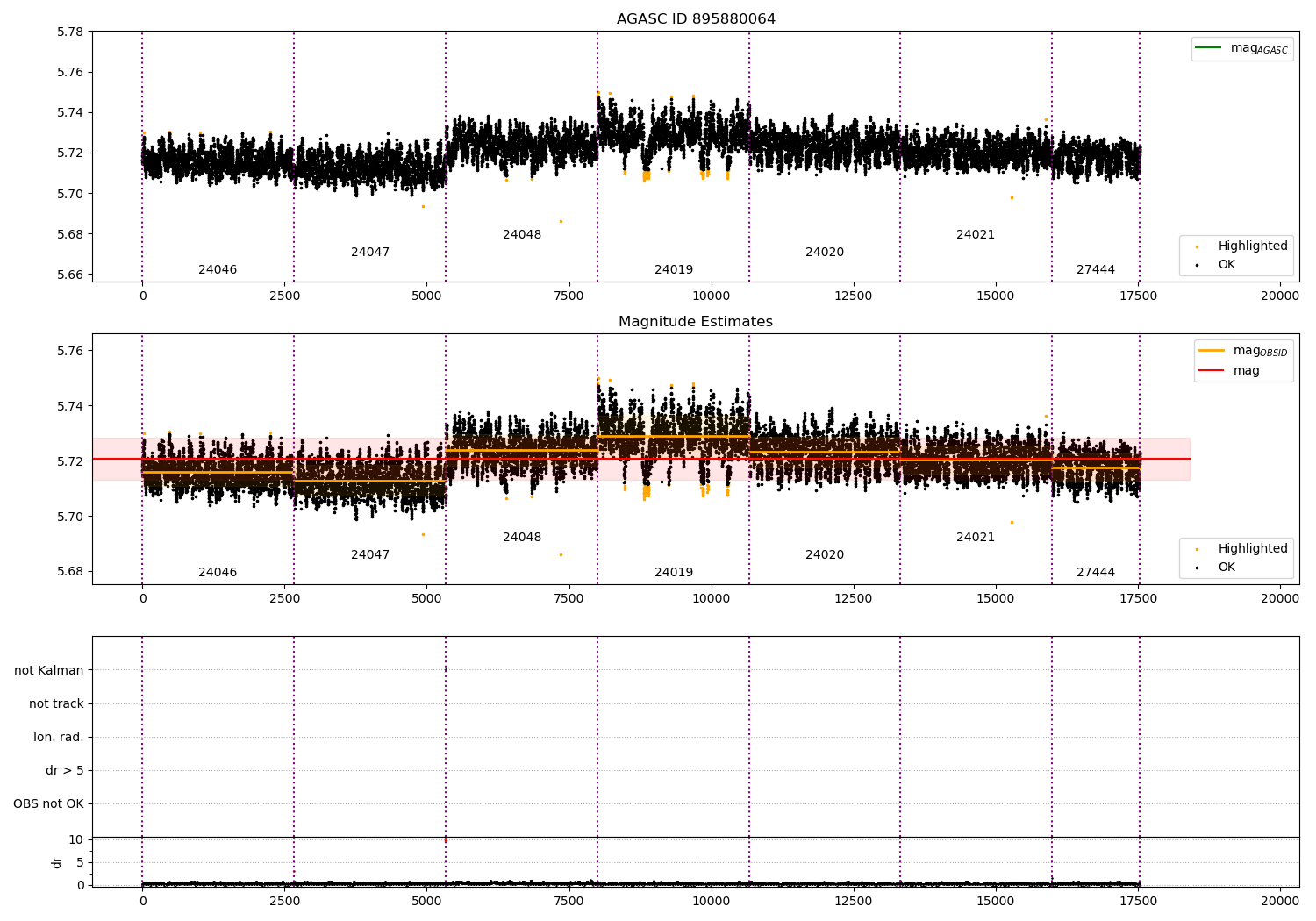This screenshot has width=1316, height=921.
Task: Click OBSID label 24048 in Magnitude Estimates plot
Action: (x=522, y=538)
